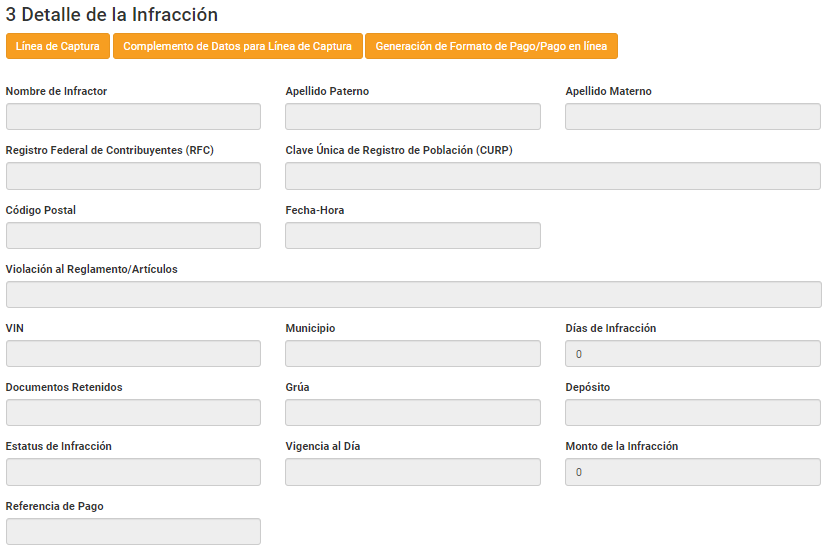
Task: Focus the RFC text field
Action: (x=133, y=176)
